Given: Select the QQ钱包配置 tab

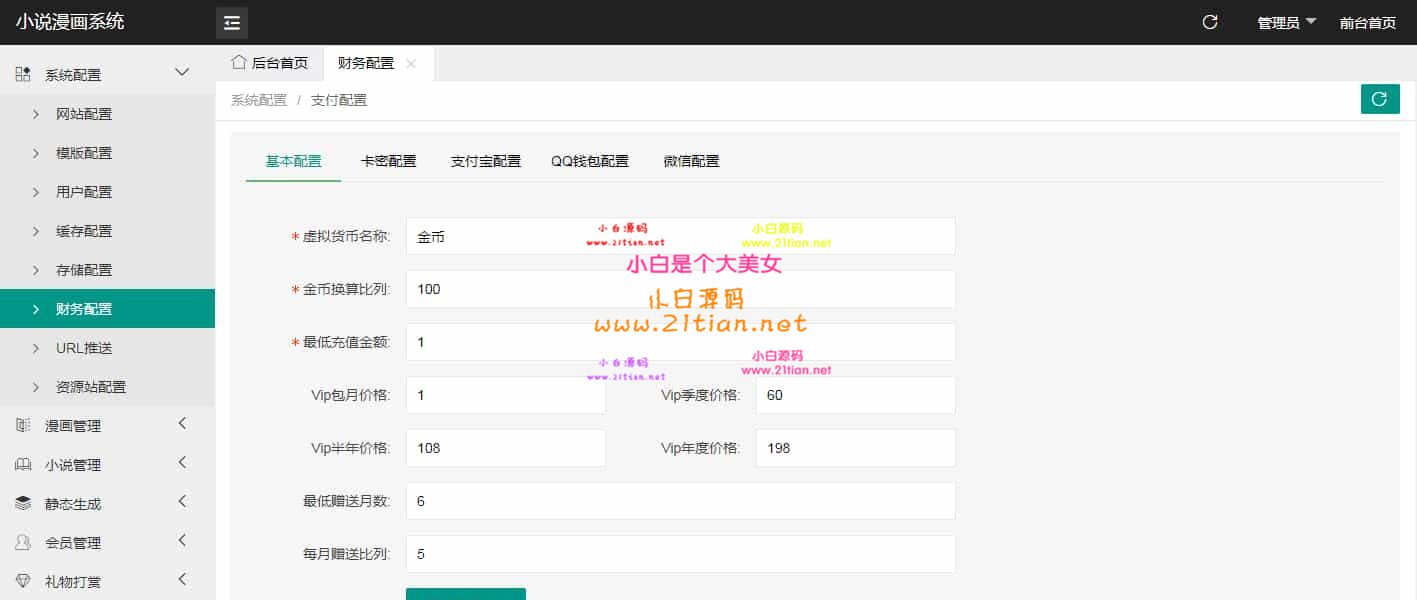Looking at the screenshot, I should [x=590, y=161].
